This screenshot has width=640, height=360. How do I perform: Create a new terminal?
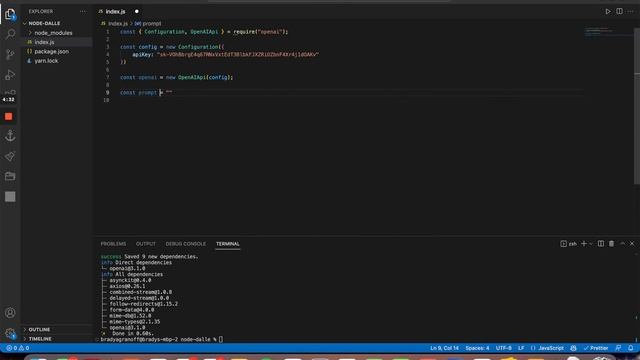[x=584, y=244]
